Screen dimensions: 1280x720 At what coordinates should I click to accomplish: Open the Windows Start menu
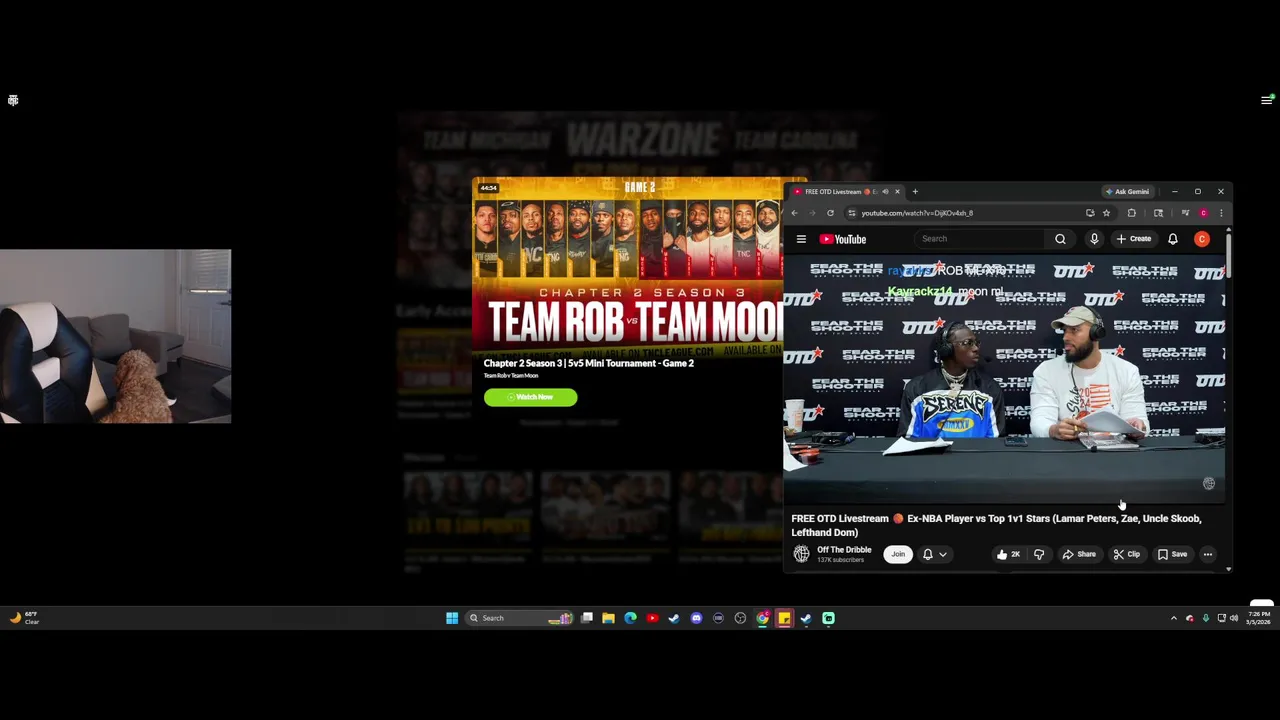452,618
